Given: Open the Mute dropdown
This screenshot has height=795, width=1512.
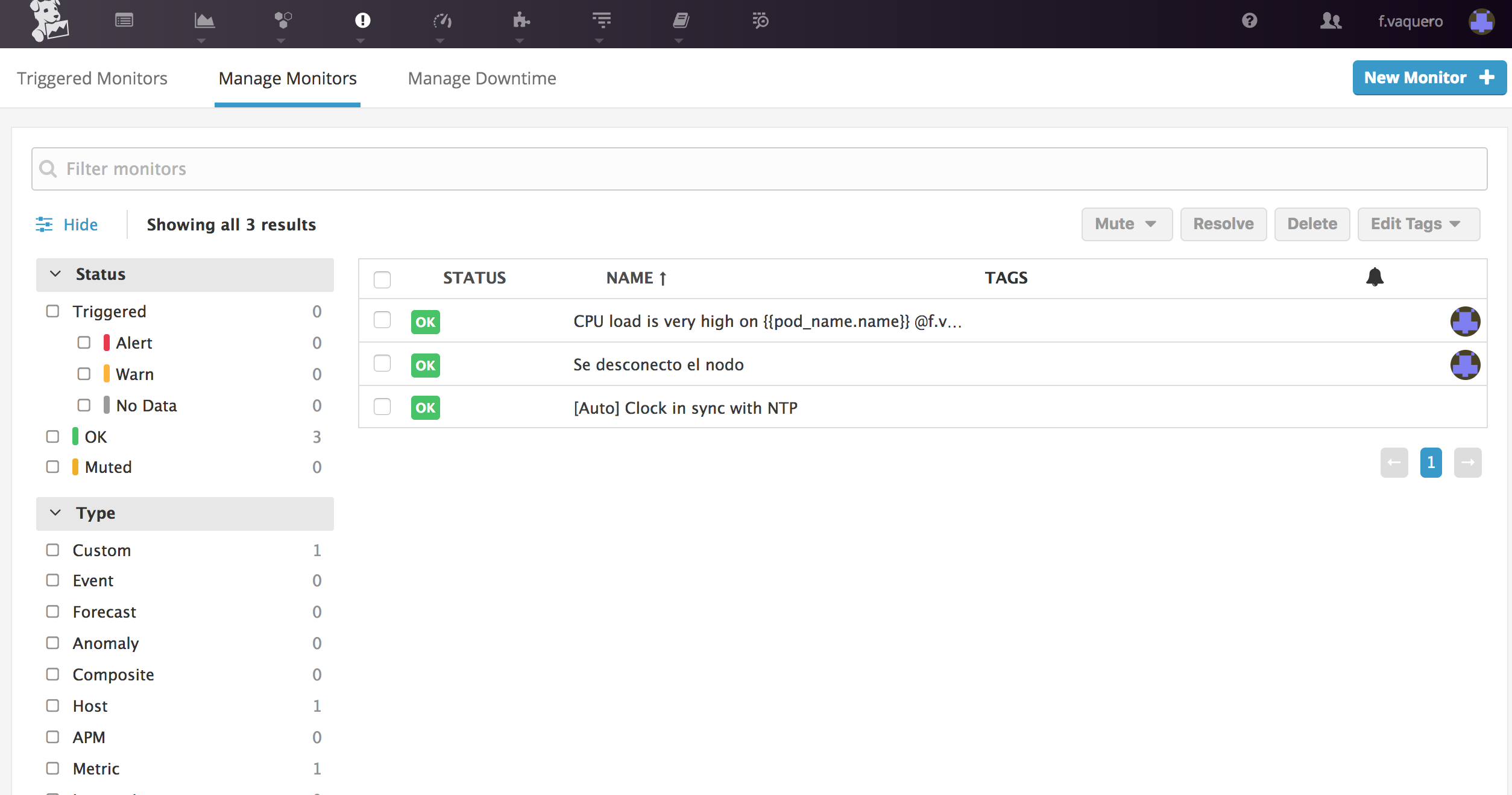Looking at the screenshot, I should coord(1126,224).
